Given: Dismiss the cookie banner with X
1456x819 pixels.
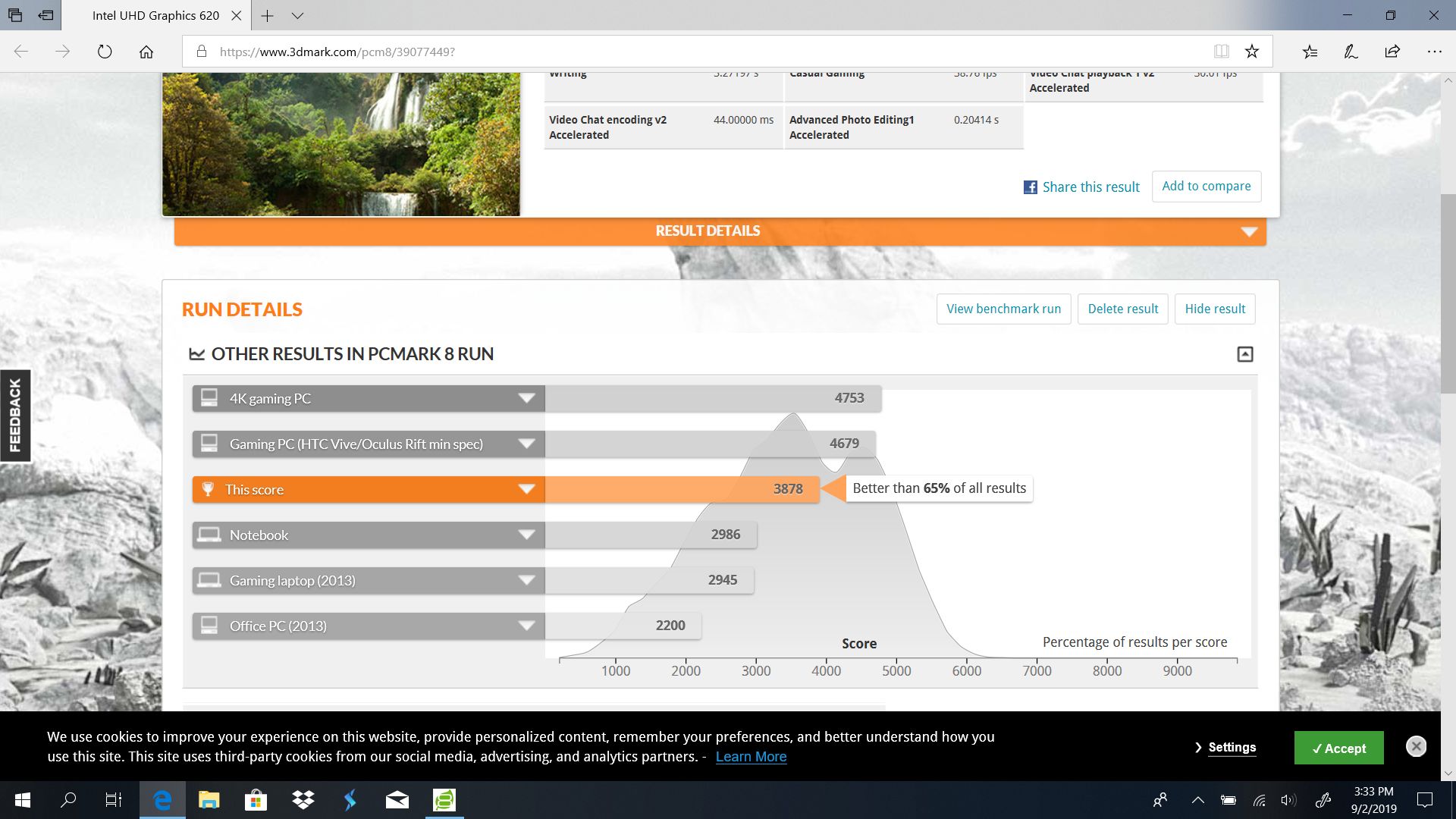Looking at the screenshot, I should click(1416, 746).
